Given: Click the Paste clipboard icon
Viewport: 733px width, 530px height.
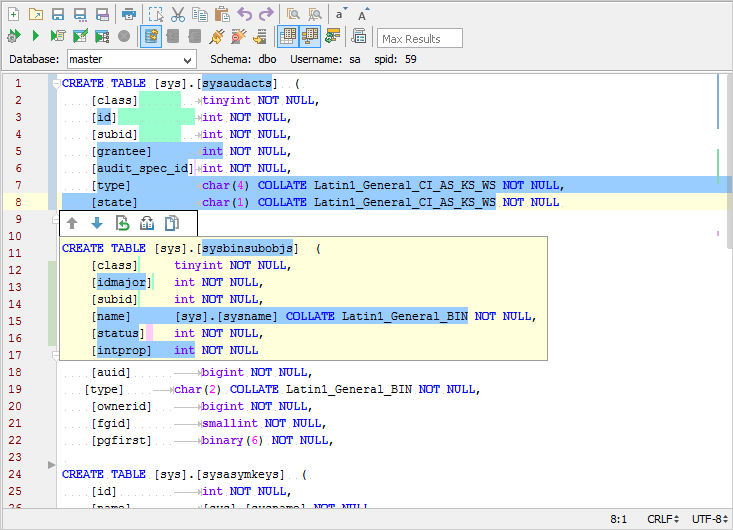Looking at the screenshot, I should [221, 14].
